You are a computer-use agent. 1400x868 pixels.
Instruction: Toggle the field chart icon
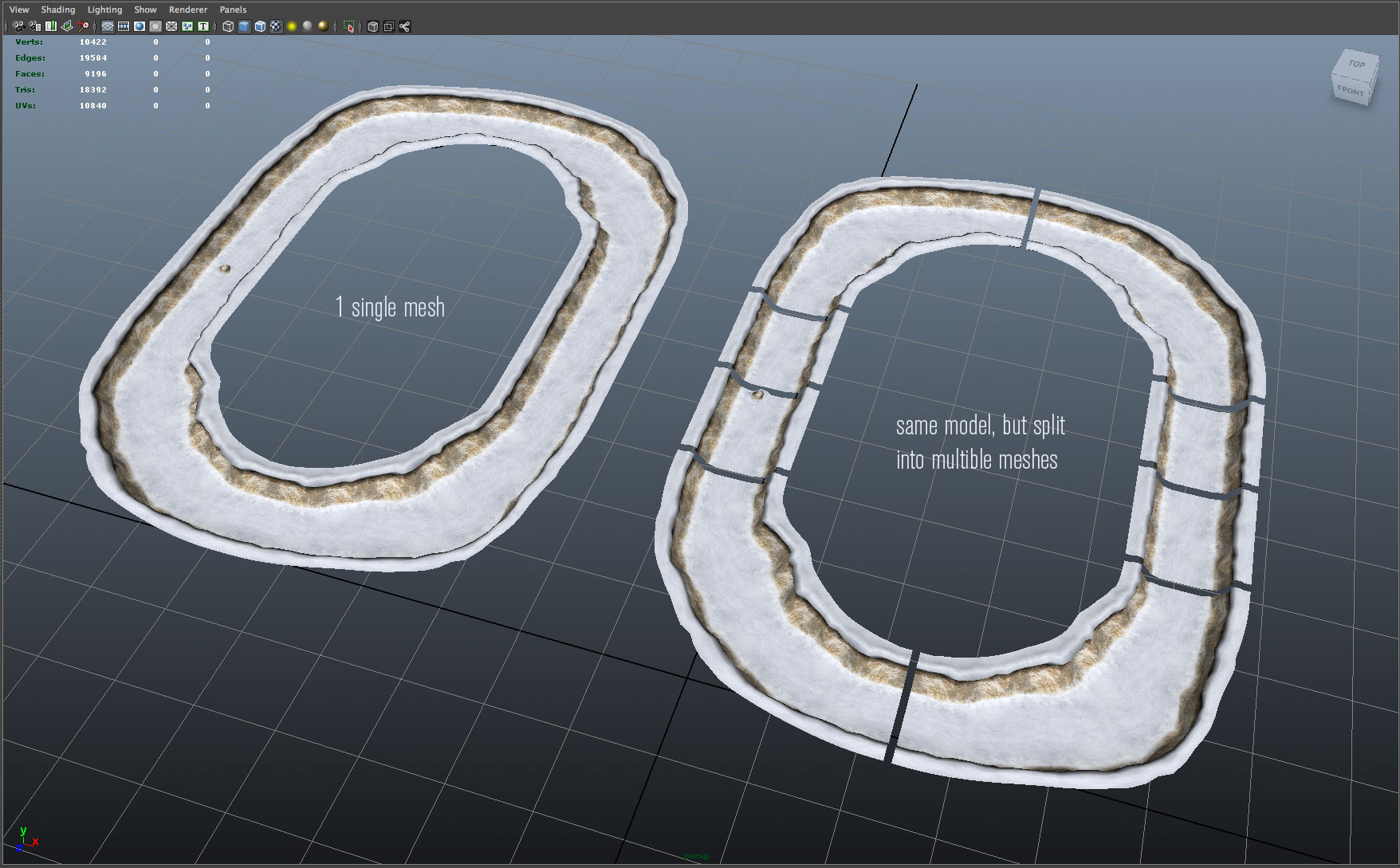(x=171, y=26)
